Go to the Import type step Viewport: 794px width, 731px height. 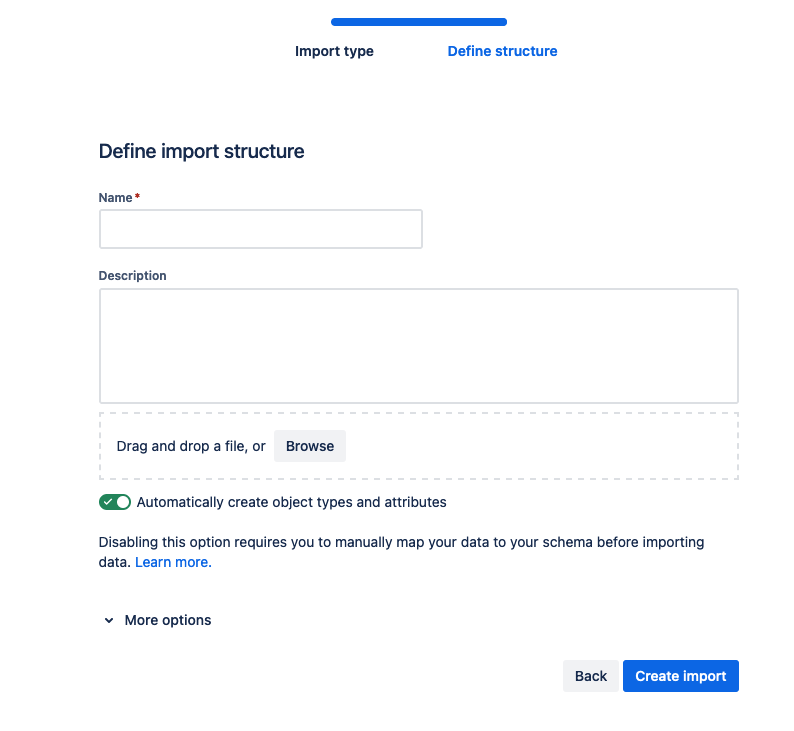[x=334, y=51]
